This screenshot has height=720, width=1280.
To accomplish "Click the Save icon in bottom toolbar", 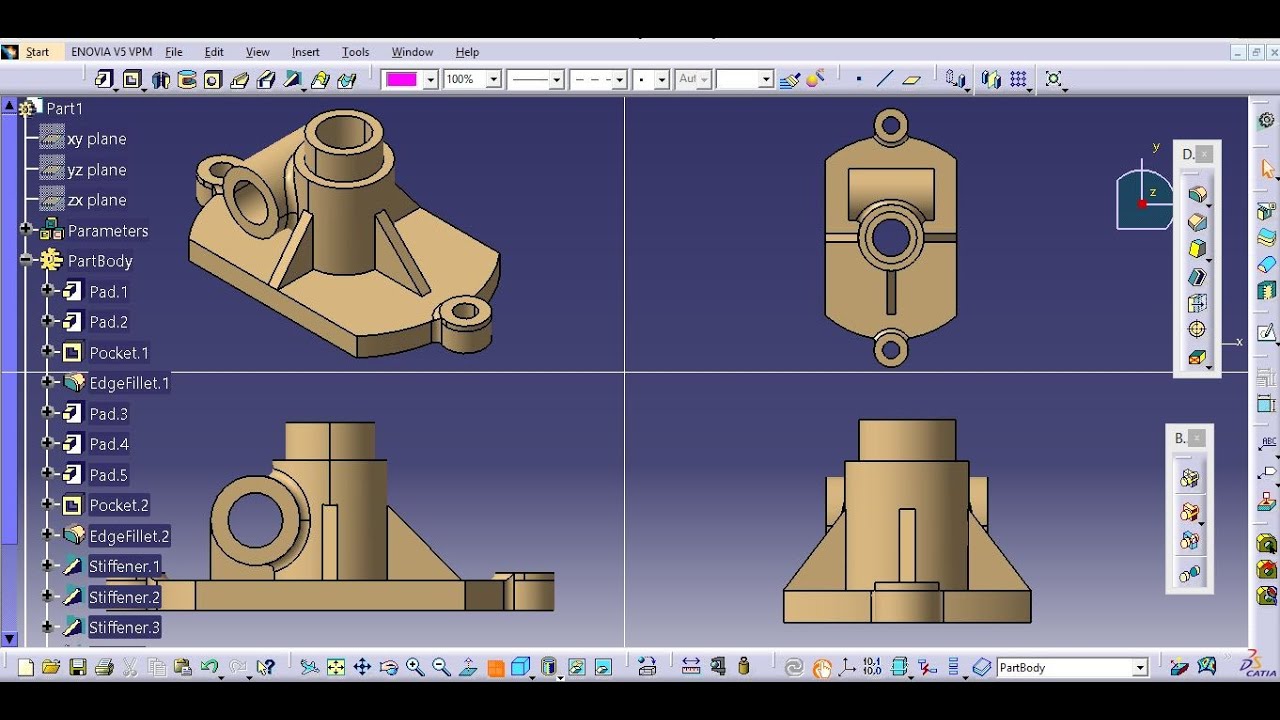I will click(77, 667).
